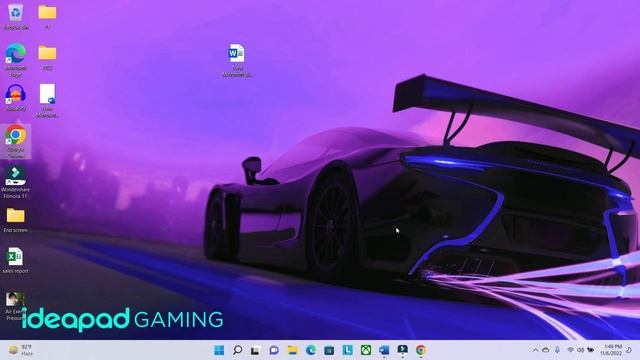Open the clock and date calendar
Screen dimensions: 640x360
click(611, 350)
